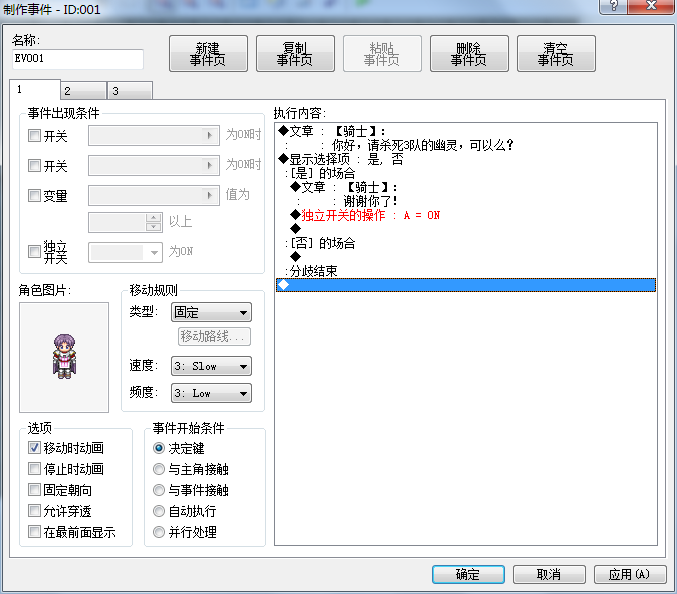This screenshot has width=677, height=594.
Task: Click the 应用(A) button
Action: tap(630, 574)
